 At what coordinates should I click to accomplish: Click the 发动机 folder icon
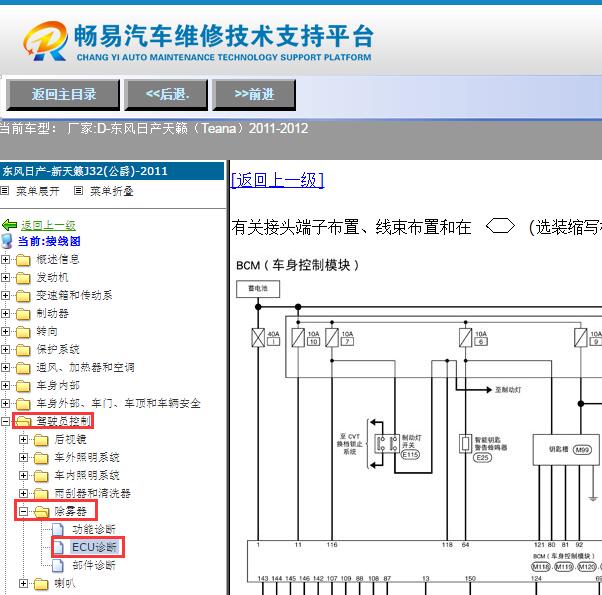(23, 278)
